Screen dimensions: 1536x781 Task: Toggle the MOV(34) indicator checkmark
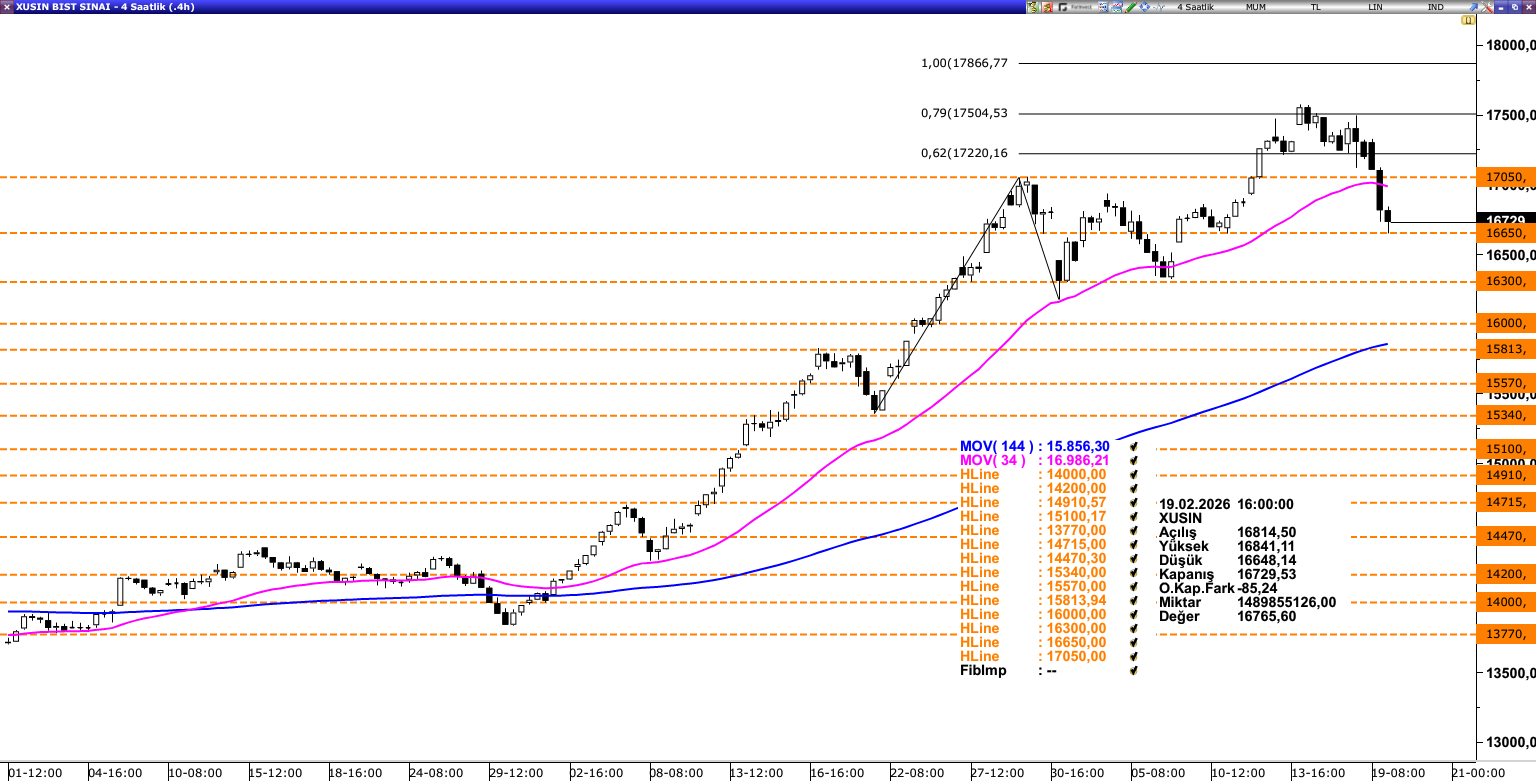tap(1133, 461)
